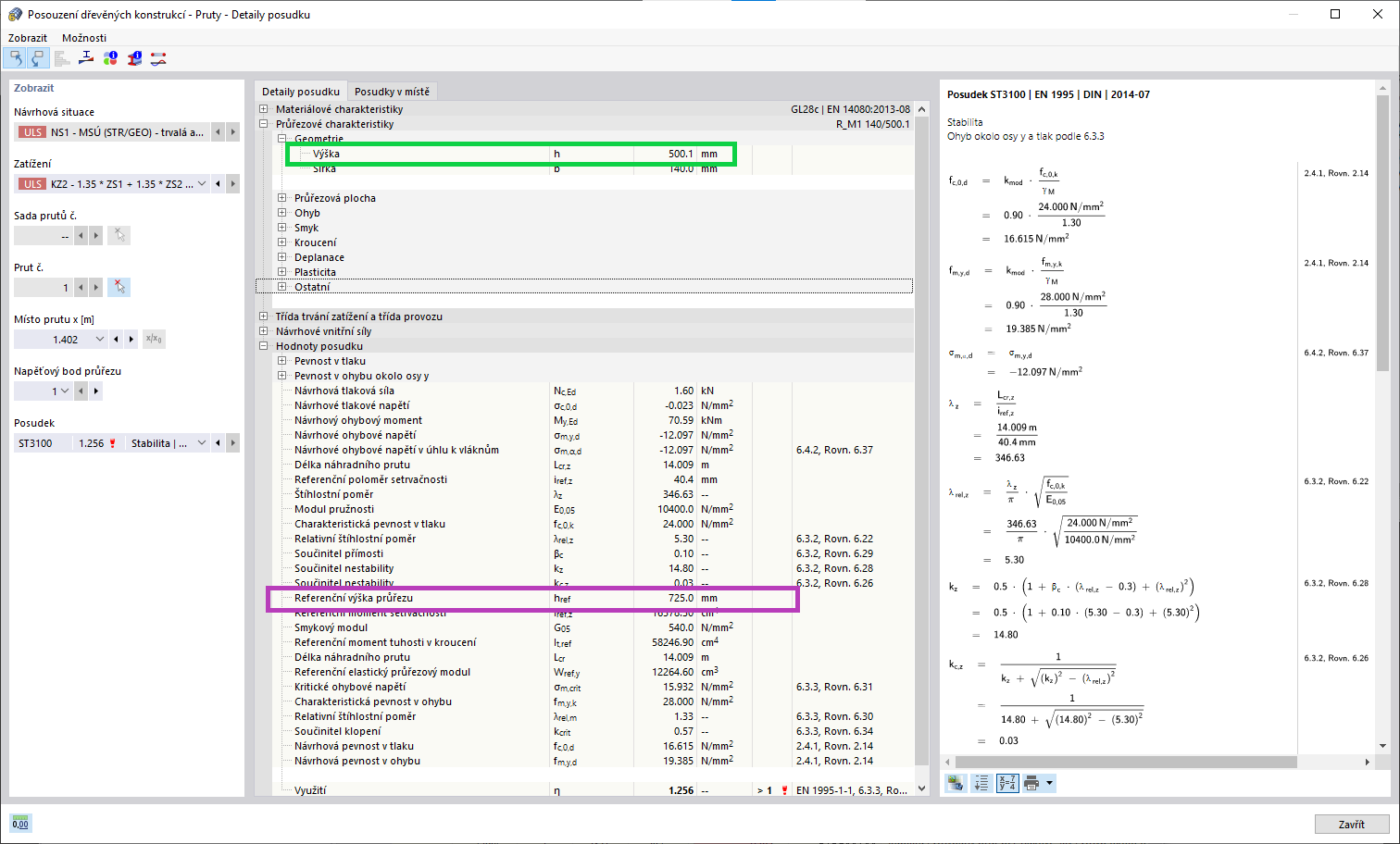Click the beam cross-section toolbar icon
The width and height of the screenshot is (1400, 844).
[x=86, y=58]
